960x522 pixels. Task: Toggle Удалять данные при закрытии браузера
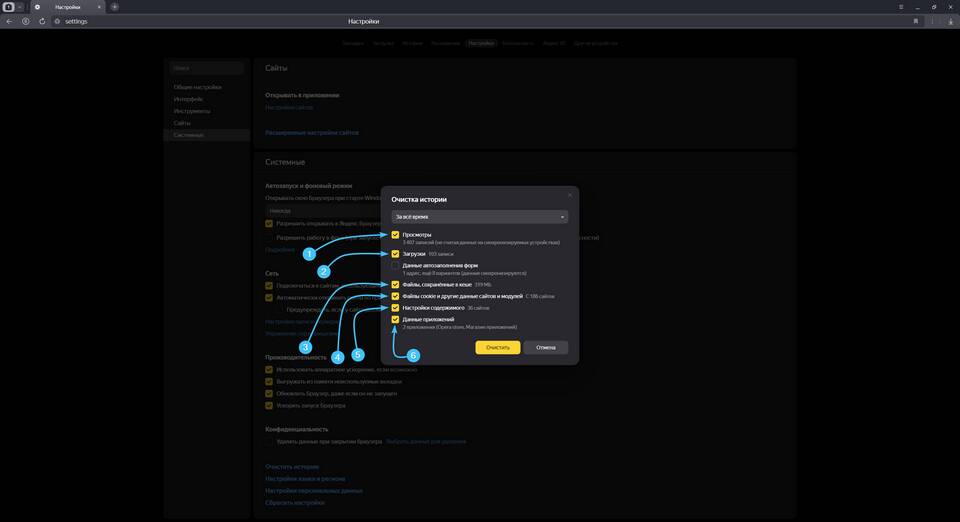coord(269,441)
